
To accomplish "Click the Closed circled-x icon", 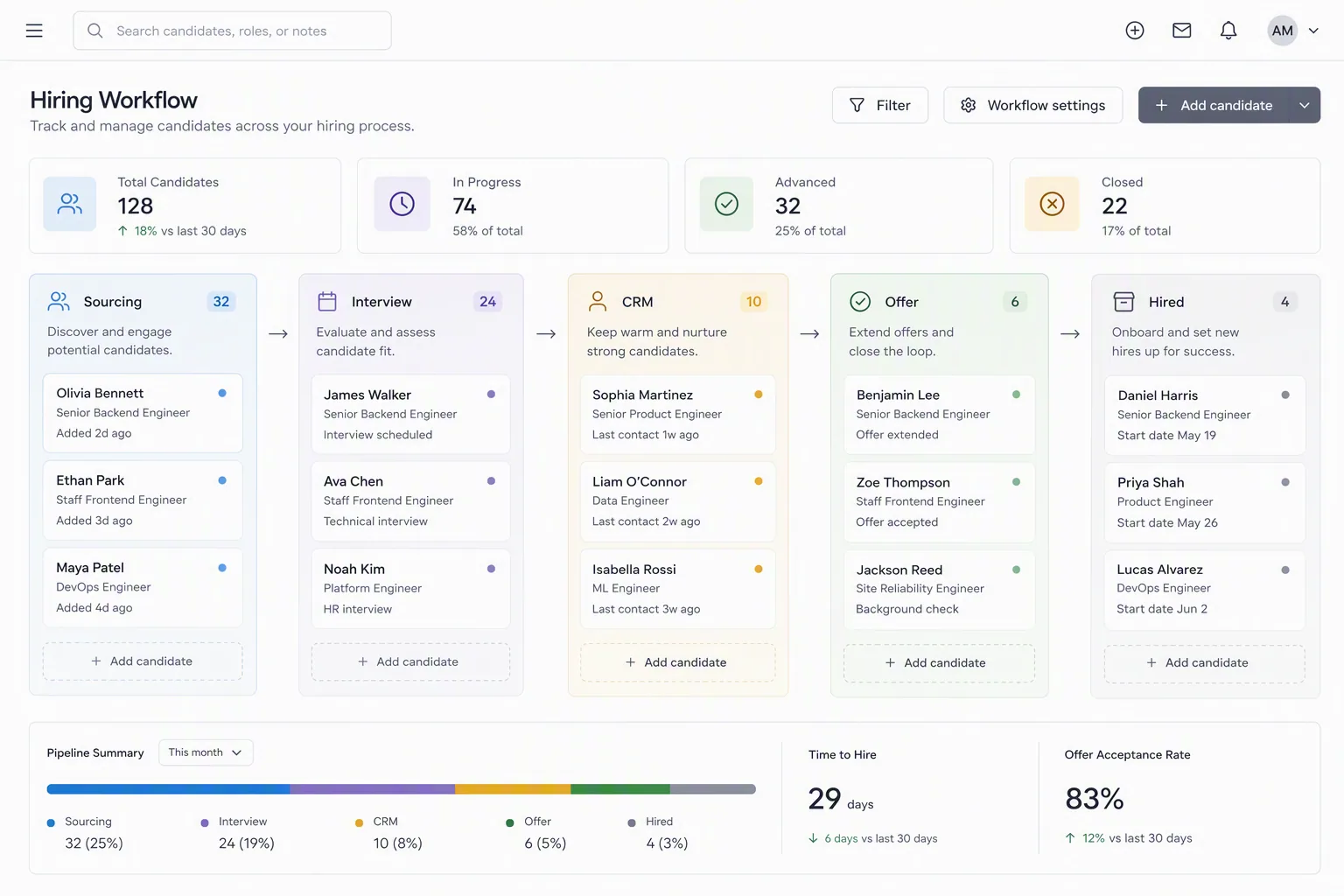I will point(1052,204).
